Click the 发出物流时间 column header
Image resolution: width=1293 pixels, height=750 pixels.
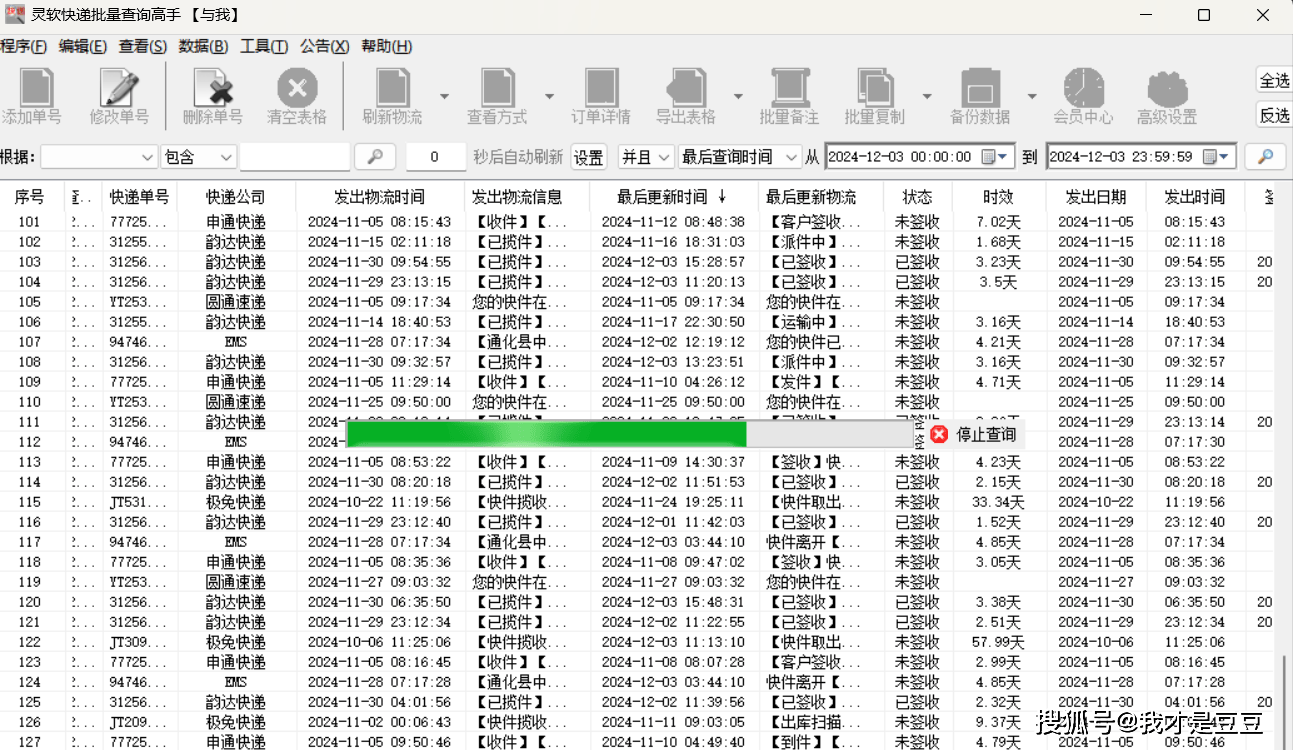pyautogui.click(x=380, y=197)
